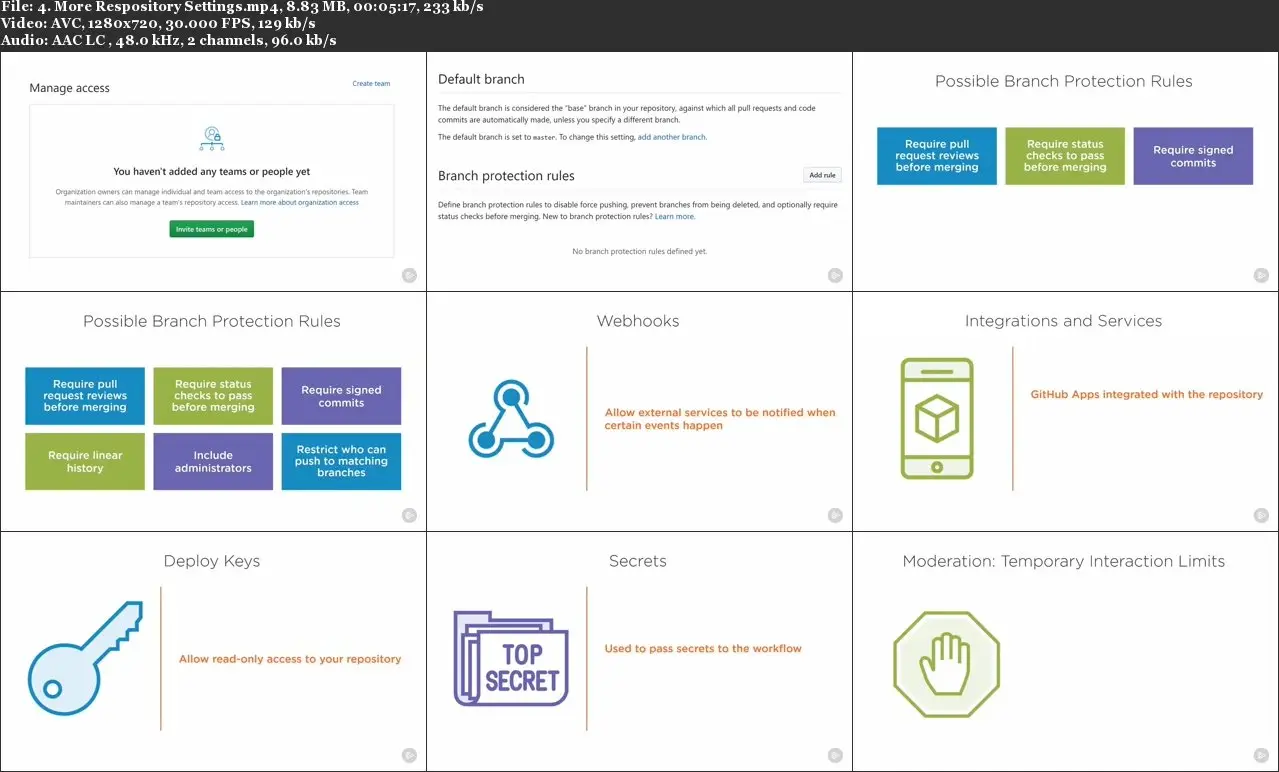The image size is (1279, 772).
Task: Click the green phone with cube icon
Action: [x=937, y=419]
